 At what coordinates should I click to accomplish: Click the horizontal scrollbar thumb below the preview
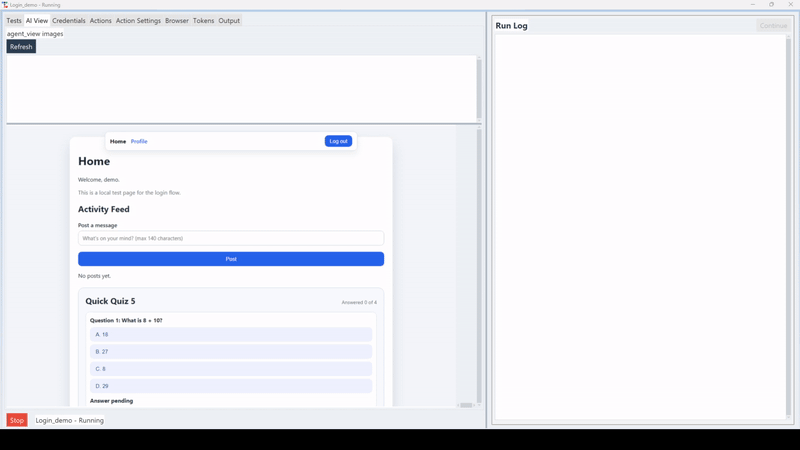(x=466, y=405)
